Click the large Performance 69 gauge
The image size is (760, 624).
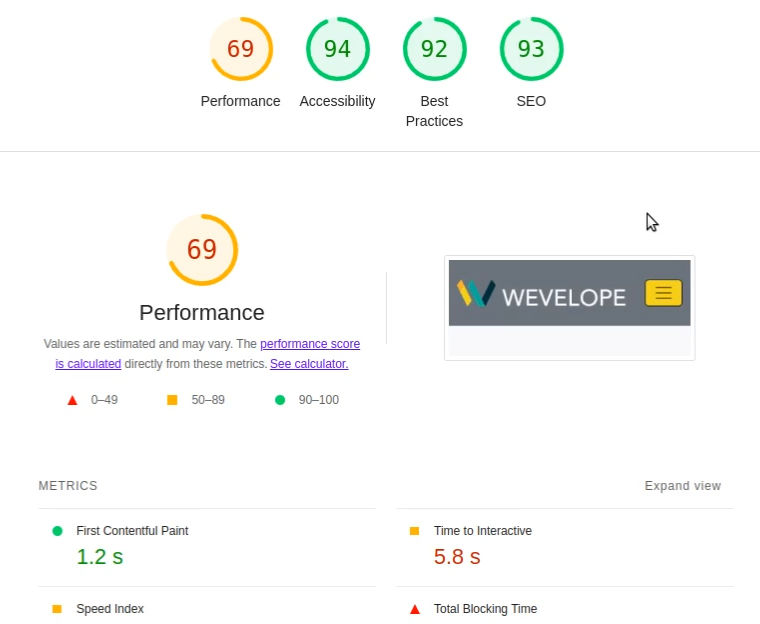[x=202, y=249]
